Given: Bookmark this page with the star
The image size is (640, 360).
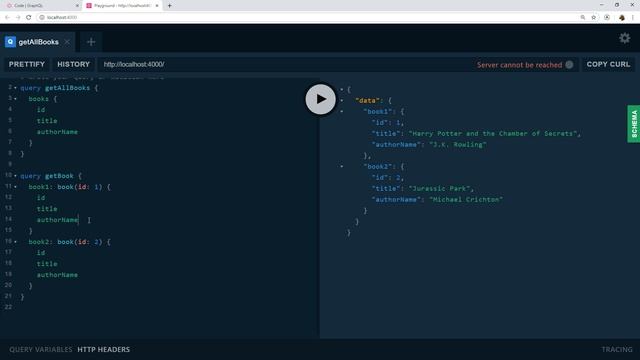Looking at the screenshot, I should (x=594, y=17).
